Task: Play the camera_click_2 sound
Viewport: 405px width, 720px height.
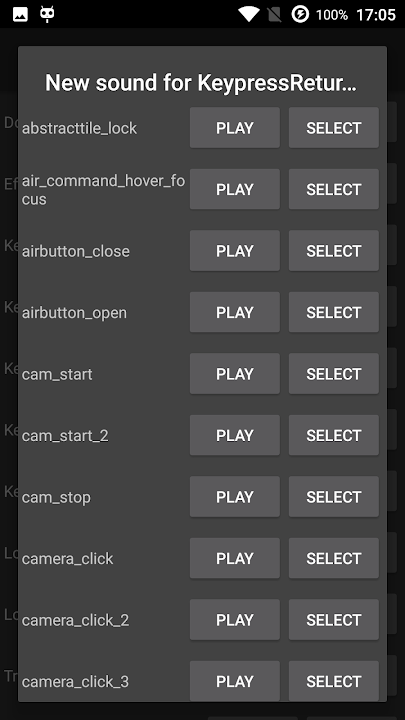Action: pos(235,620)
